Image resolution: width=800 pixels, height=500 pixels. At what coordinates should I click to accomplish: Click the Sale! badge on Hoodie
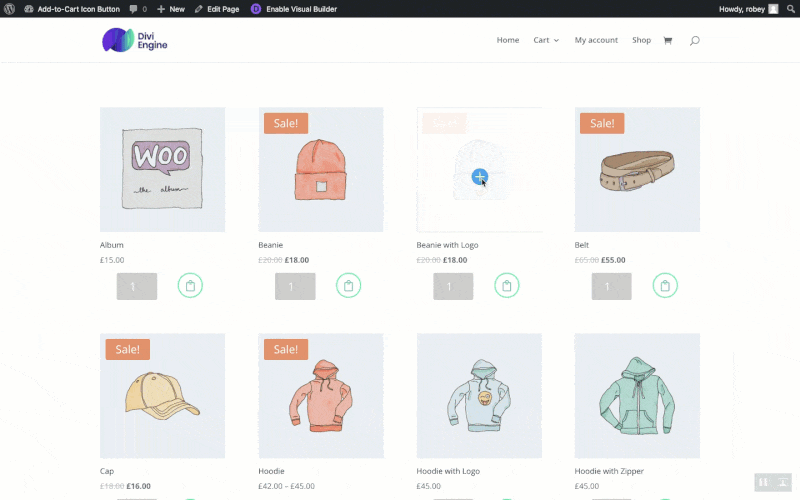point(286,349)
